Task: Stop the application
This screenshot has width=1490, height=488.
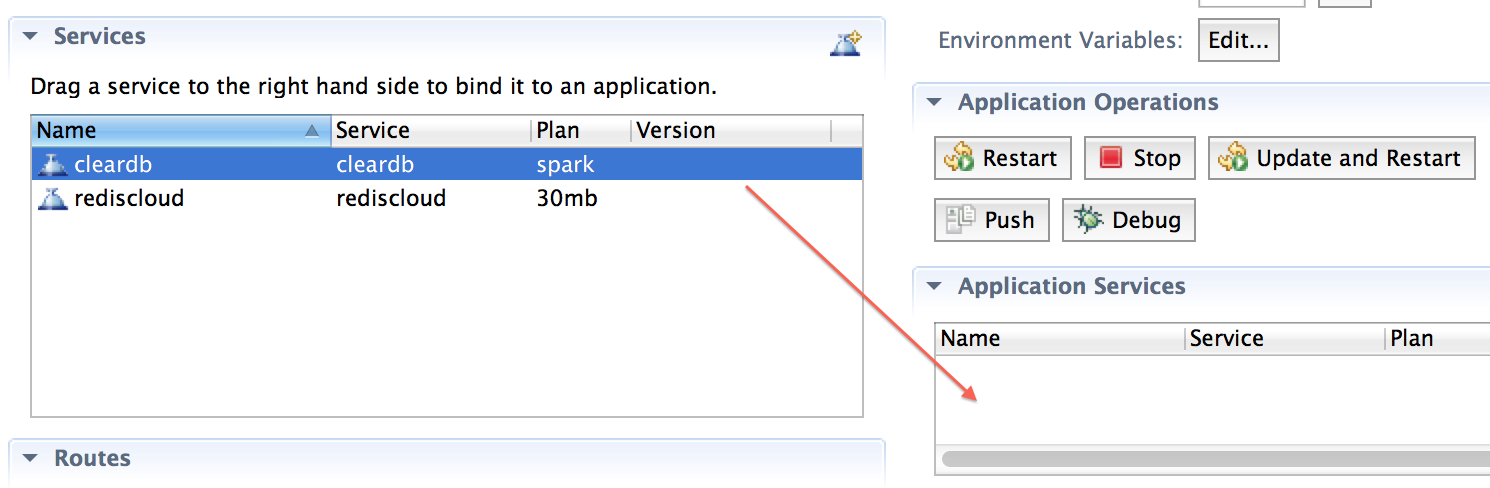Action: click(x=1139, y=158)
